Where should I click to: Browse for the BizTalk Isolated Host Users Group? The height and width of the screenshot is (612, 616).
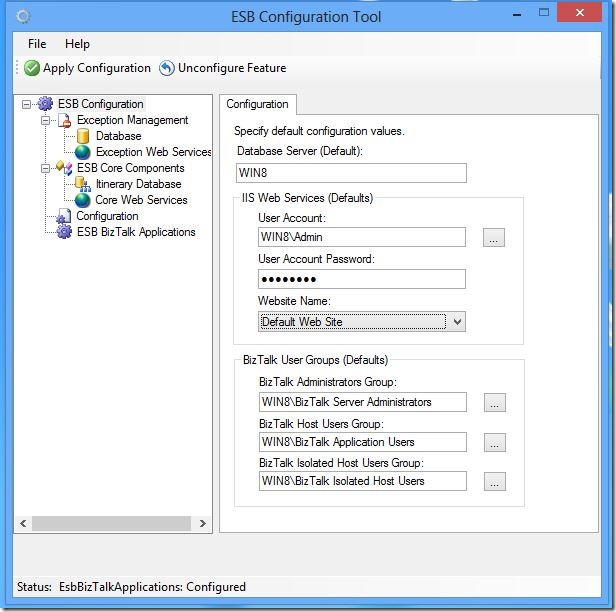pyautogui.click(x=495, y=482)
